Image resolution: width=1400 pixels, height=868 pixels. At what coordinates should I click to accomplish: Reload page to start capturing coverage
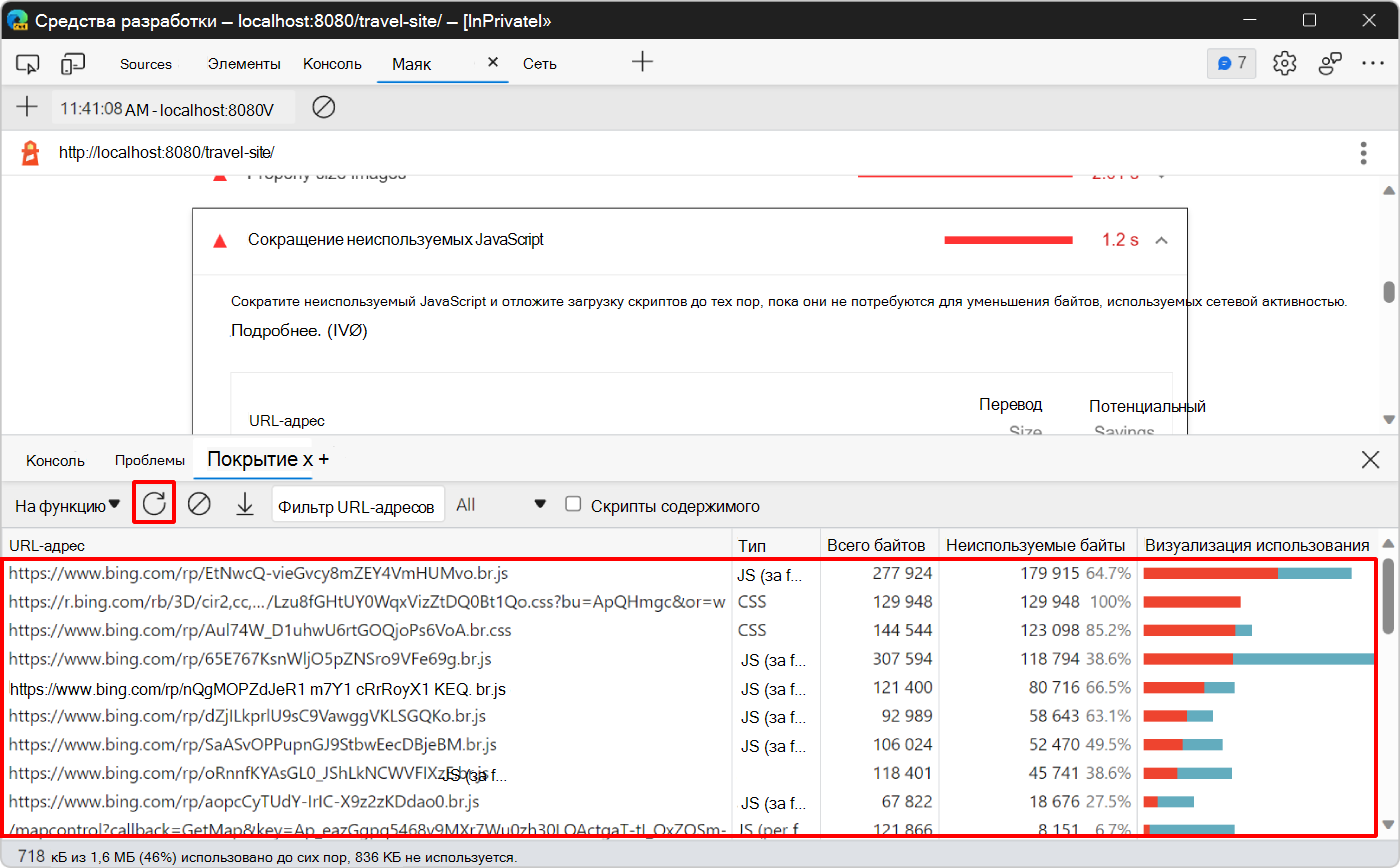154,503
